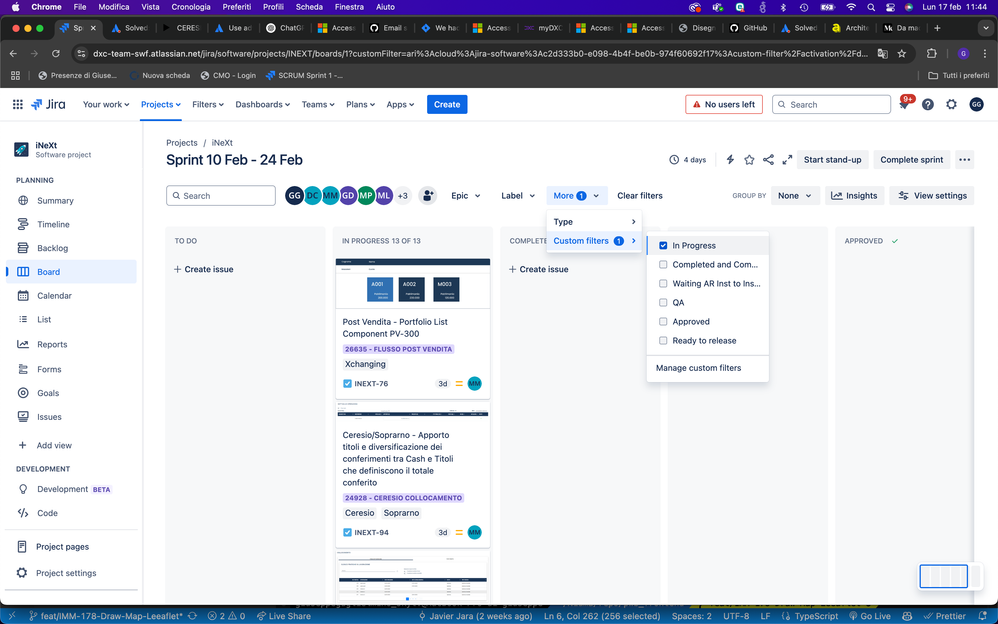Open the INEXT-94 issue key link
Screen dimensions: 998x624
click(x=371, y=532)
